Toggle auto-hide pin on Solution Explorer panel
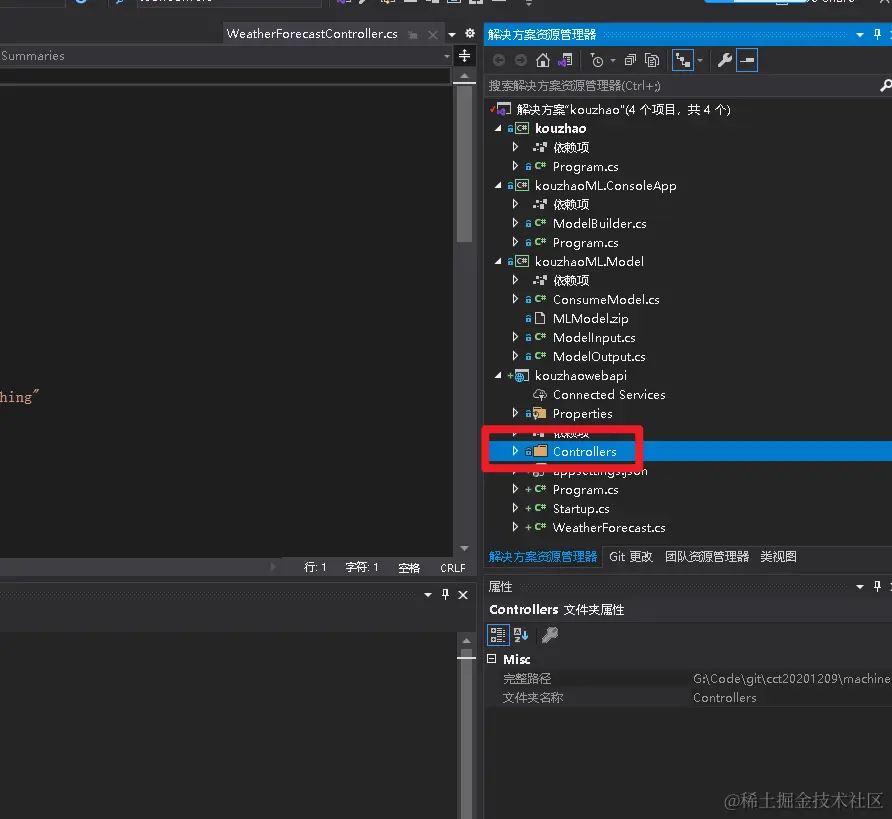Viewport: 892px width, 819px height. (877, 35)
